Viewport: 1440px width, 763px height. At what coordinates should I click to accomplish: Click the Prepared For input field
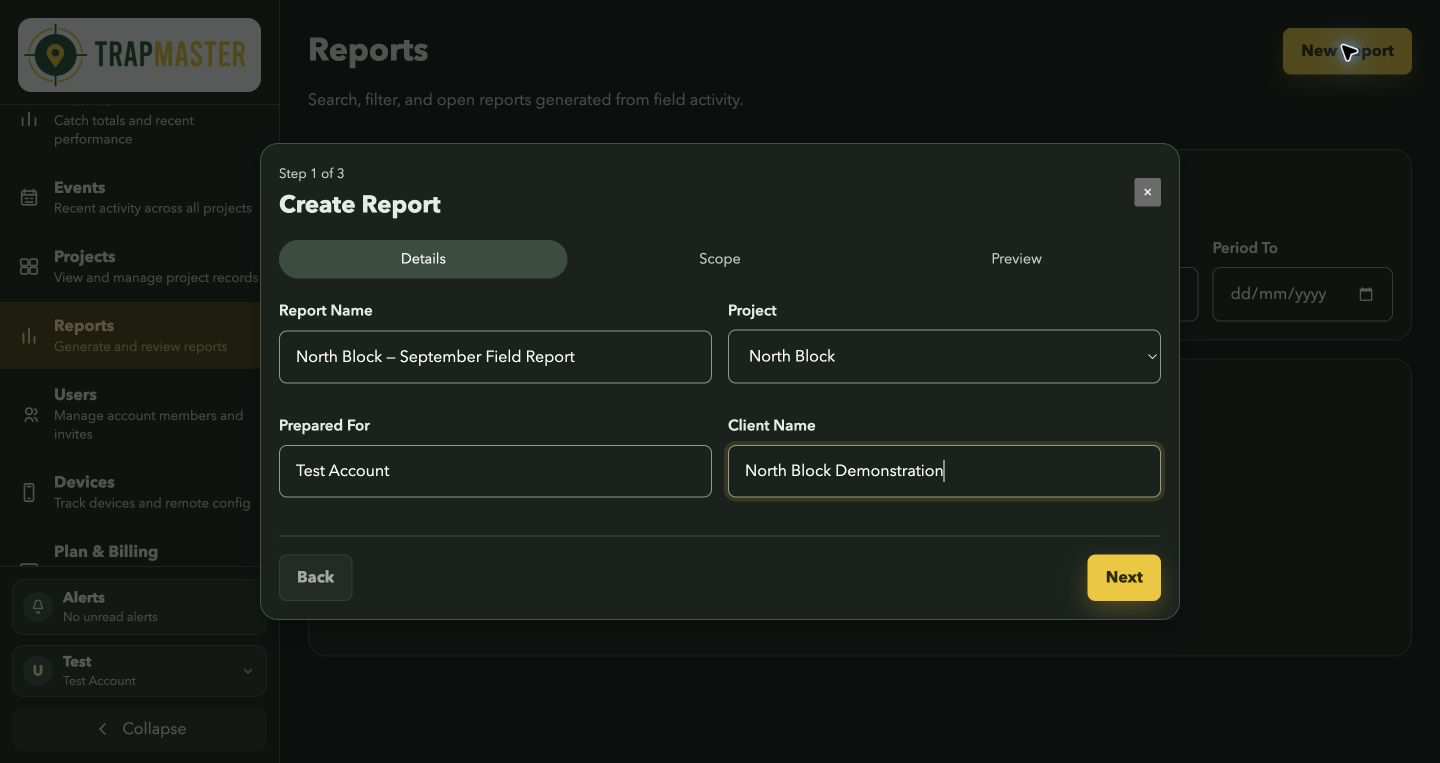tap(495, 471)
